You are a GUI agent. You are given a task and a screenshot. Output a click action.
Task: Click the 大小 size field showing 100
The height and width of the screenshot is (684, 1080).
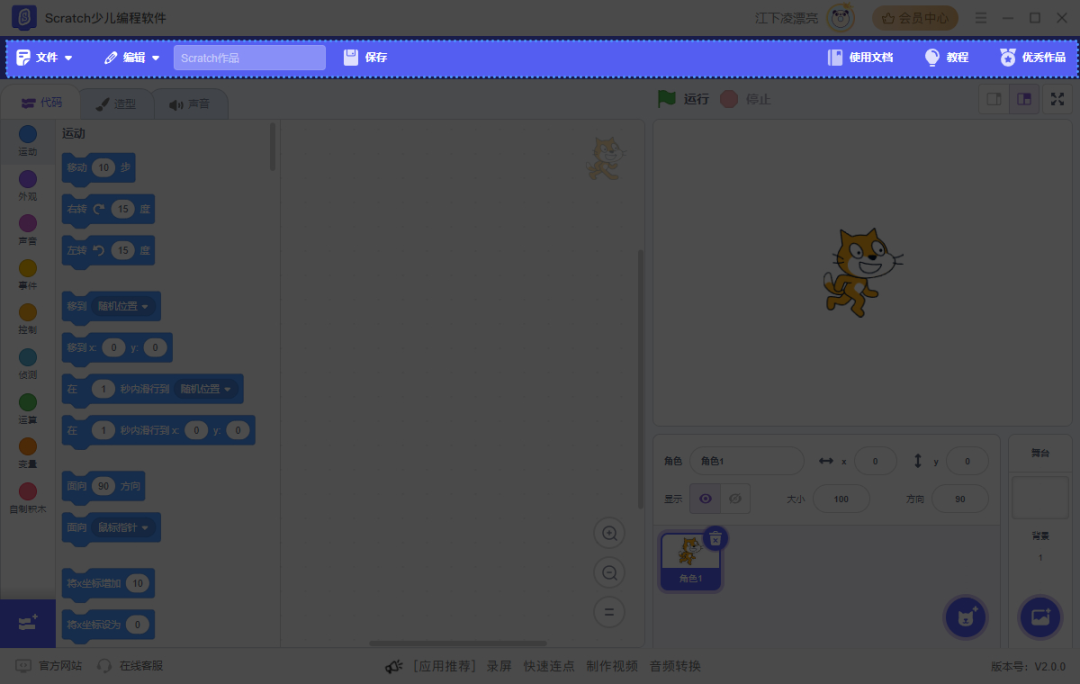[841, 499]
